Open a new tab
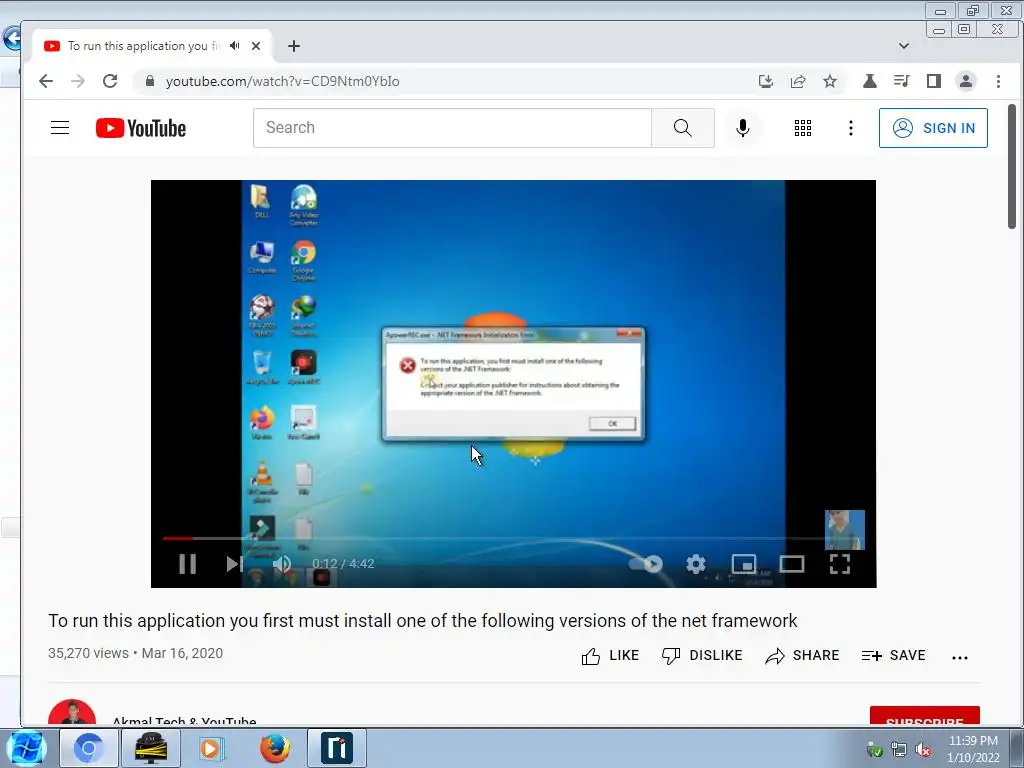The height and width of the screenshot is (768, 1024). point(294,46)
